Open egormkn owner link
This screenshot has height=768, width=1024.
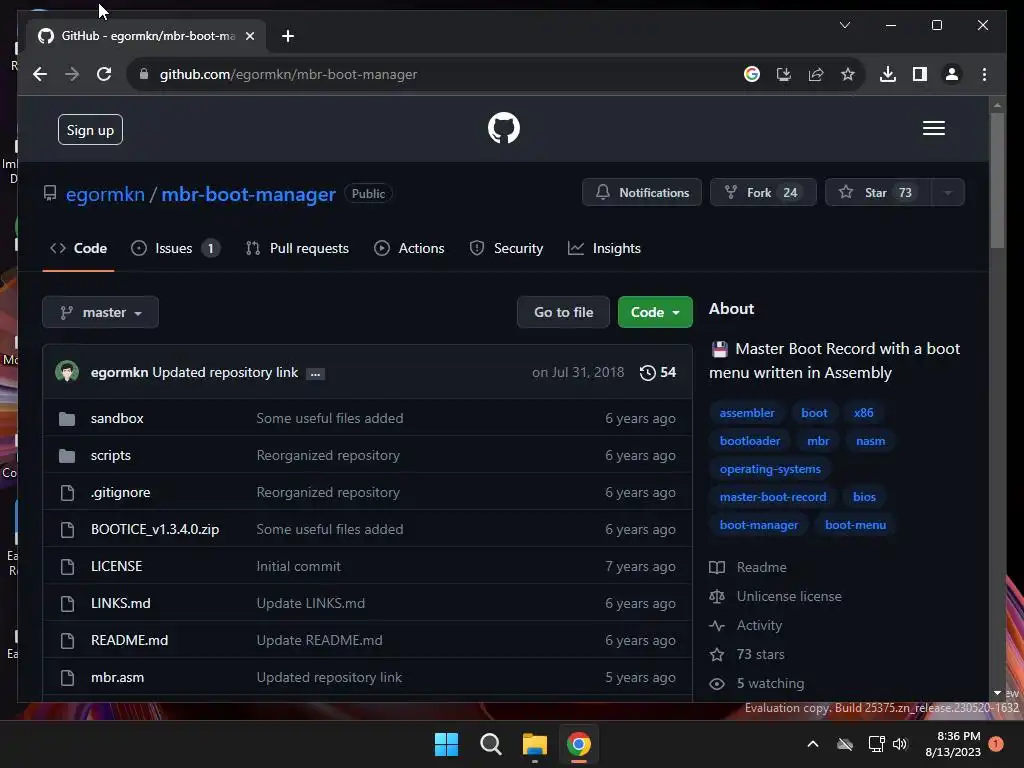(105, 194)
